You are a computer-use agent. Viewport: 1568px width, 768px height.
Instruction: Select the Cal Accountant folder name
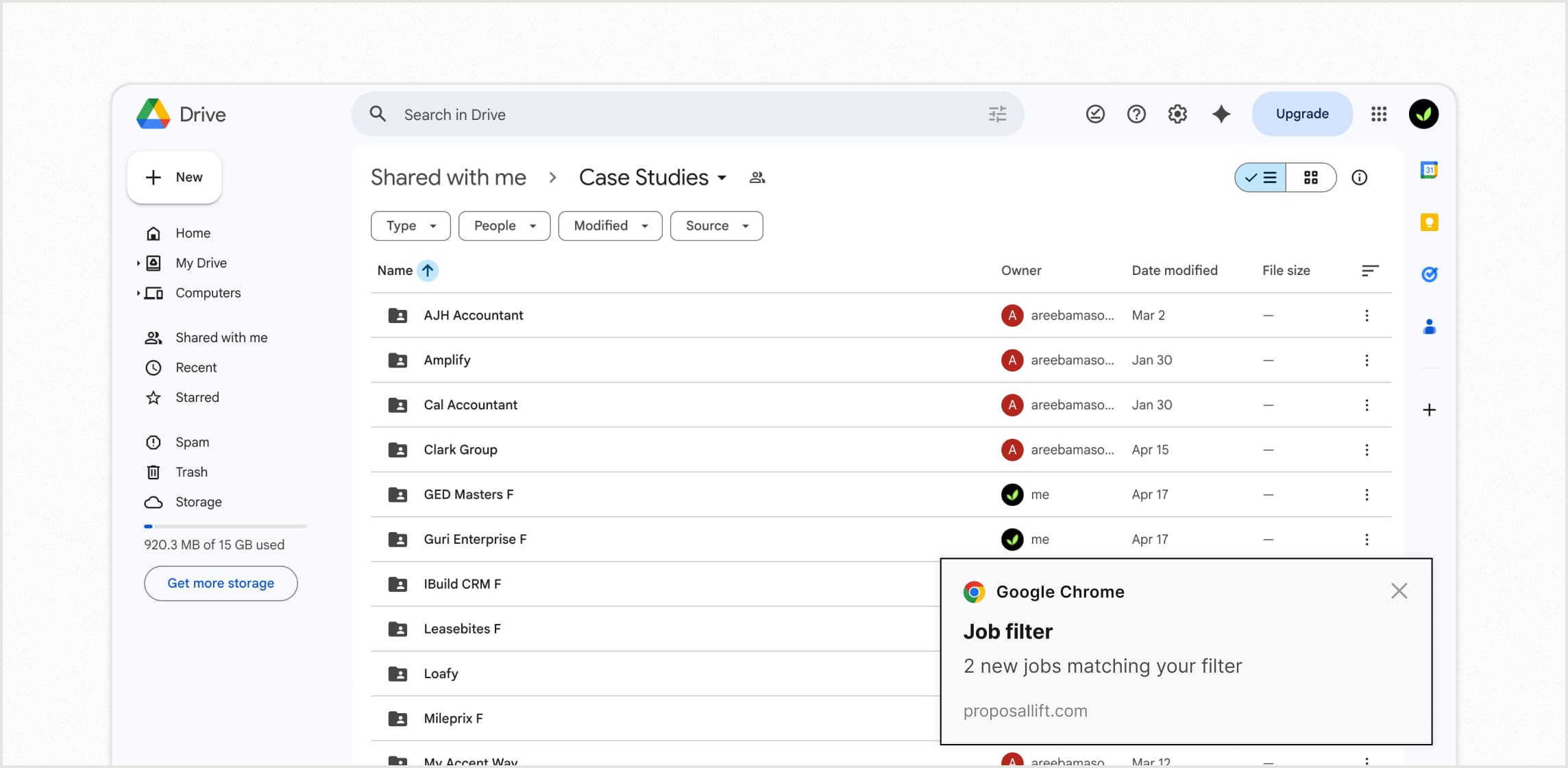[x=470, y=405]
